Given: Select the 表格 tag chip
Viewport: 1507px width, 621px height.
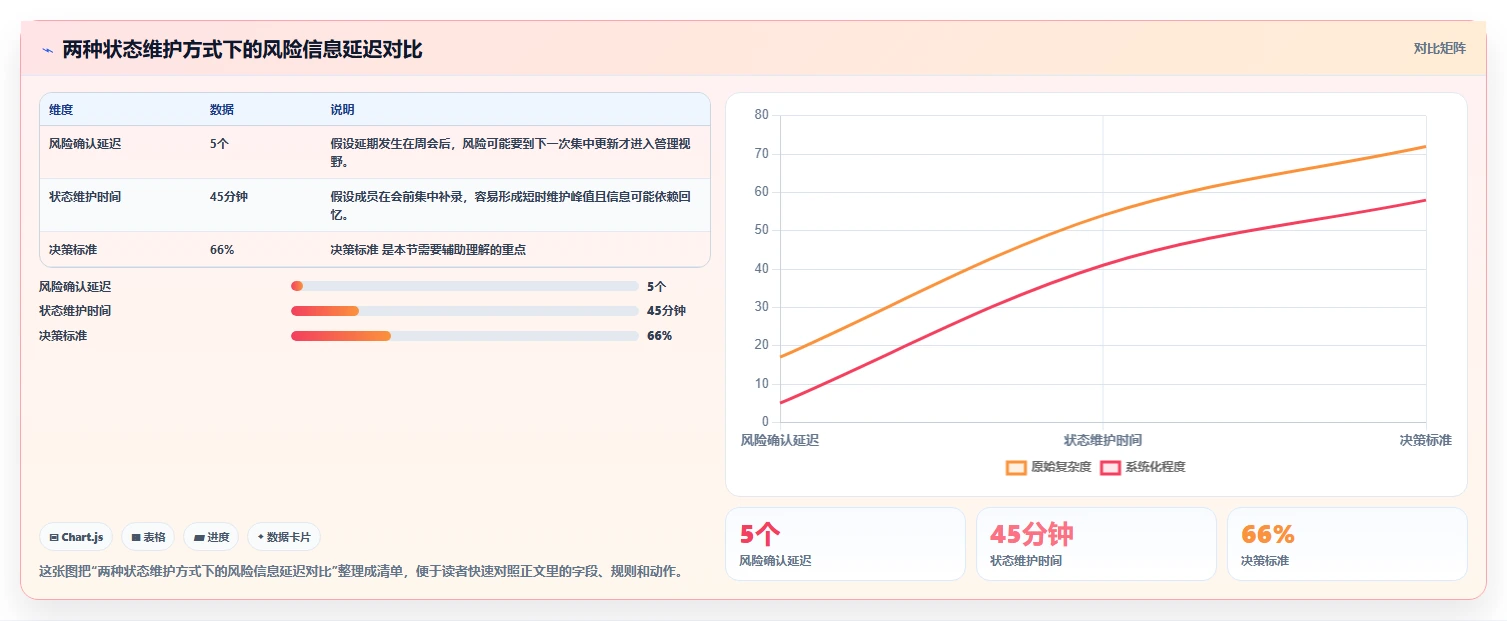Looking at the screenshot, I should click(148, 537).
